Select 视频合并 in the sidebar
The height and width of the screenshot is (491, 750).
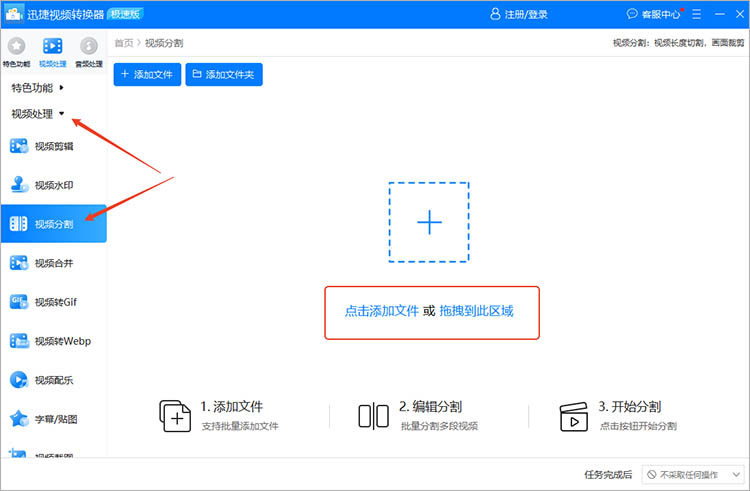[x=53, y=262]
